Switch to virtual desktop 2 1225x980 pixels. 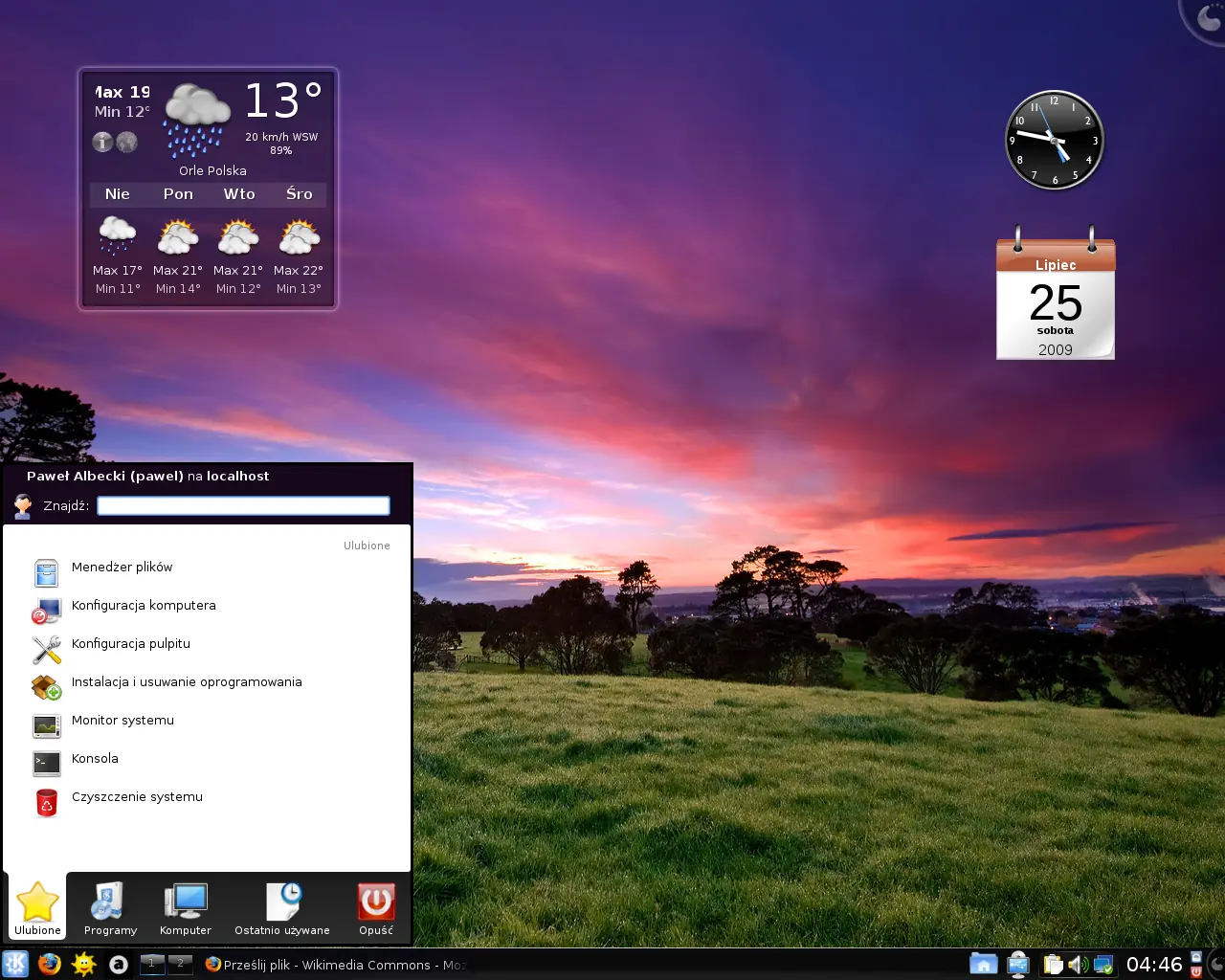[x=180, y=964]
